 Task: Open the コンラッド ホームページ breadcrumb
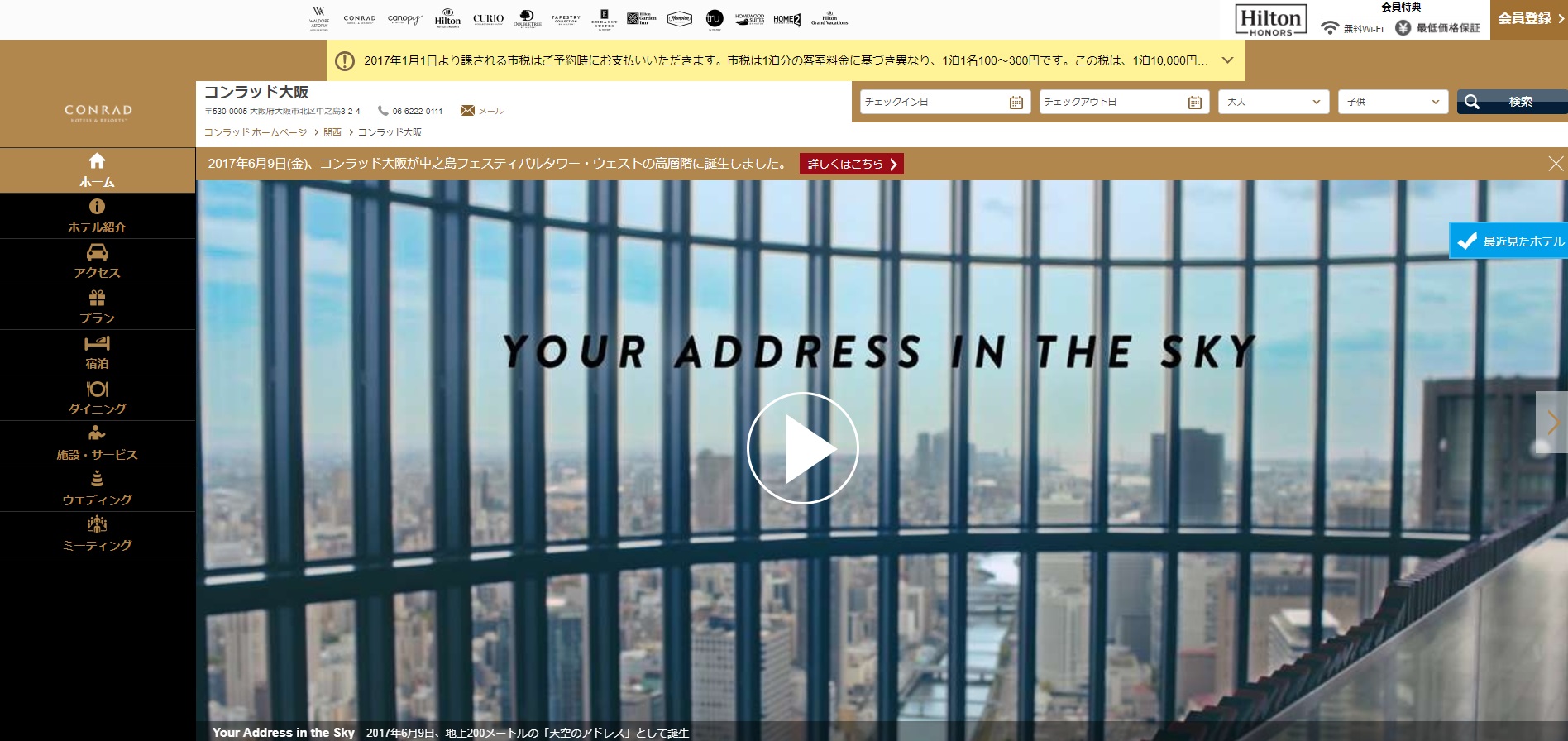point(256,132)
